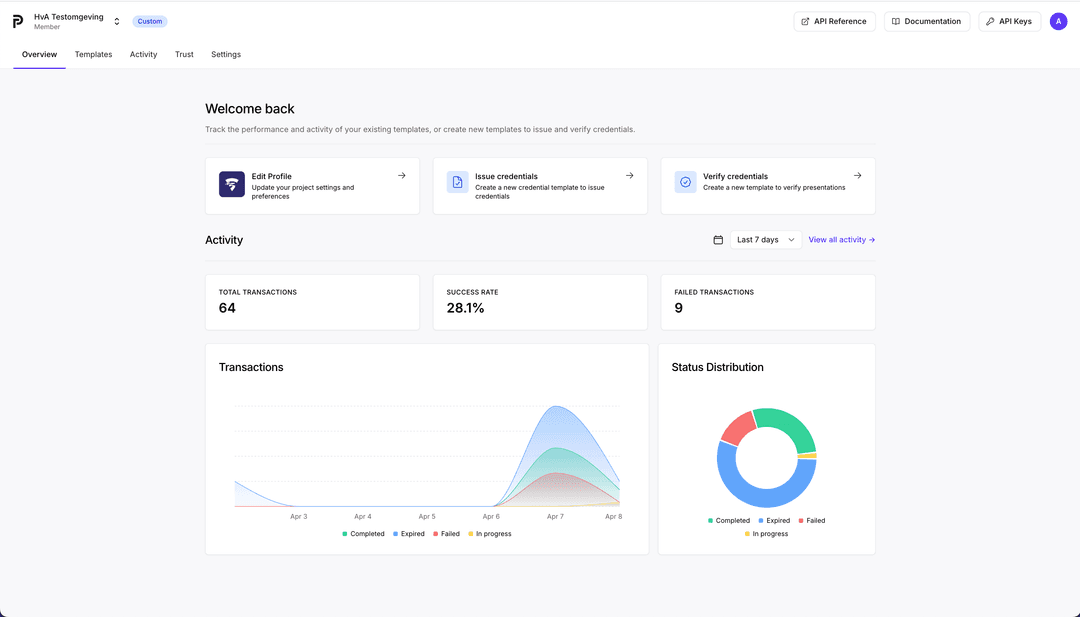1080x617 pixels.
Task: Switch to the Templates tab
Action: 93,54
